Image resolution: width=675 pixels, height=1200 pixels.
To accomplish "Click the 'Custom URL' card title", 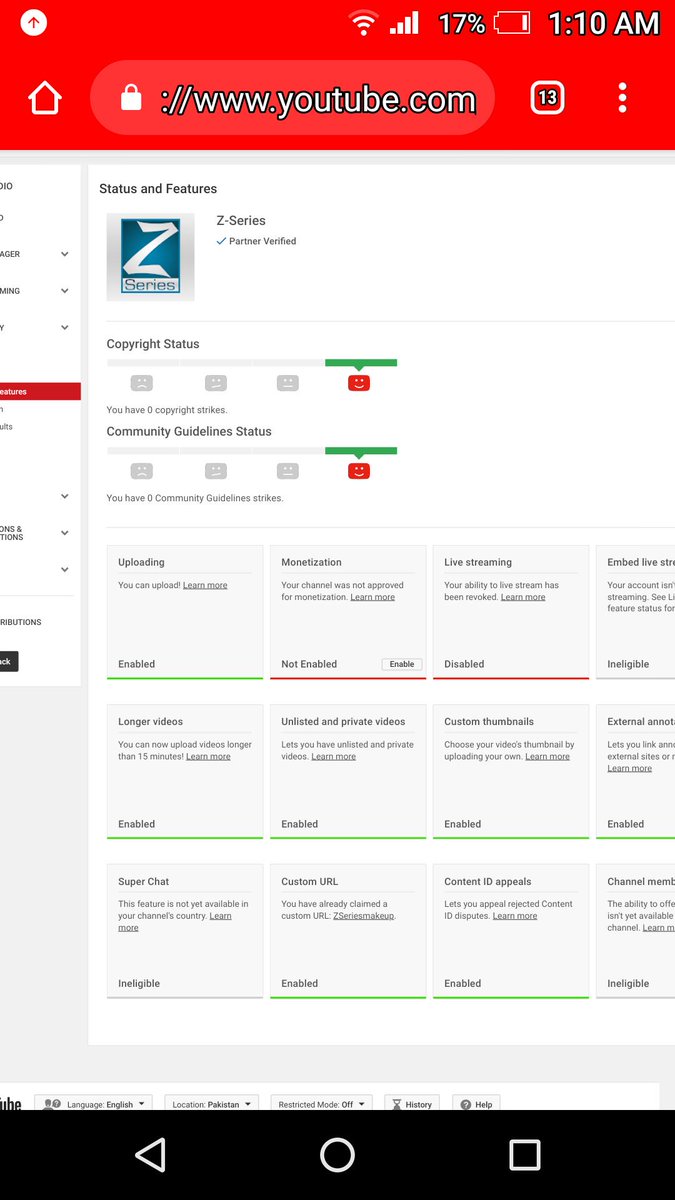I will click(x=310, y=882).
